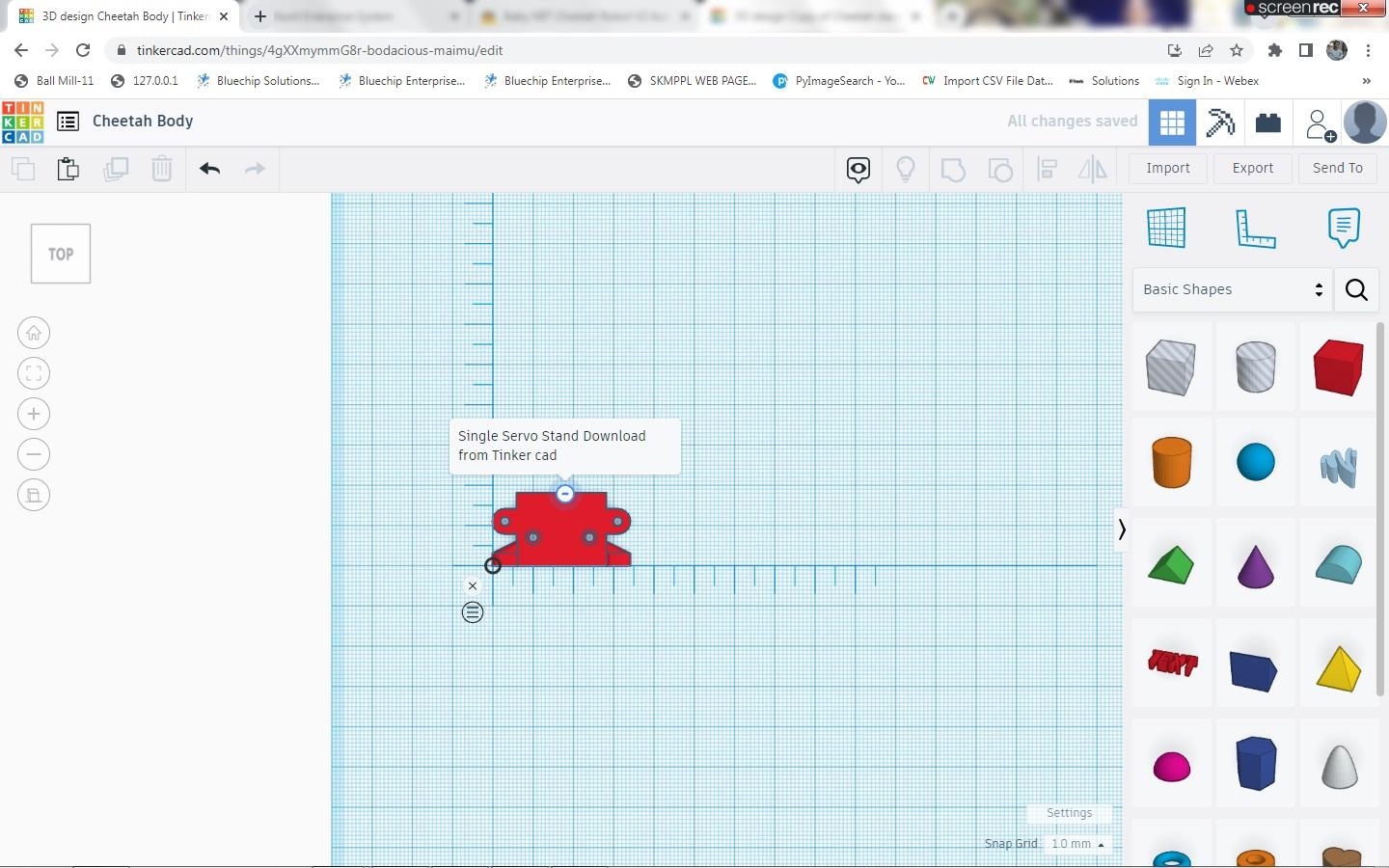Viewport: 1389px width, 868px height.
Task: Undo the last action
Action: [210, 169]
